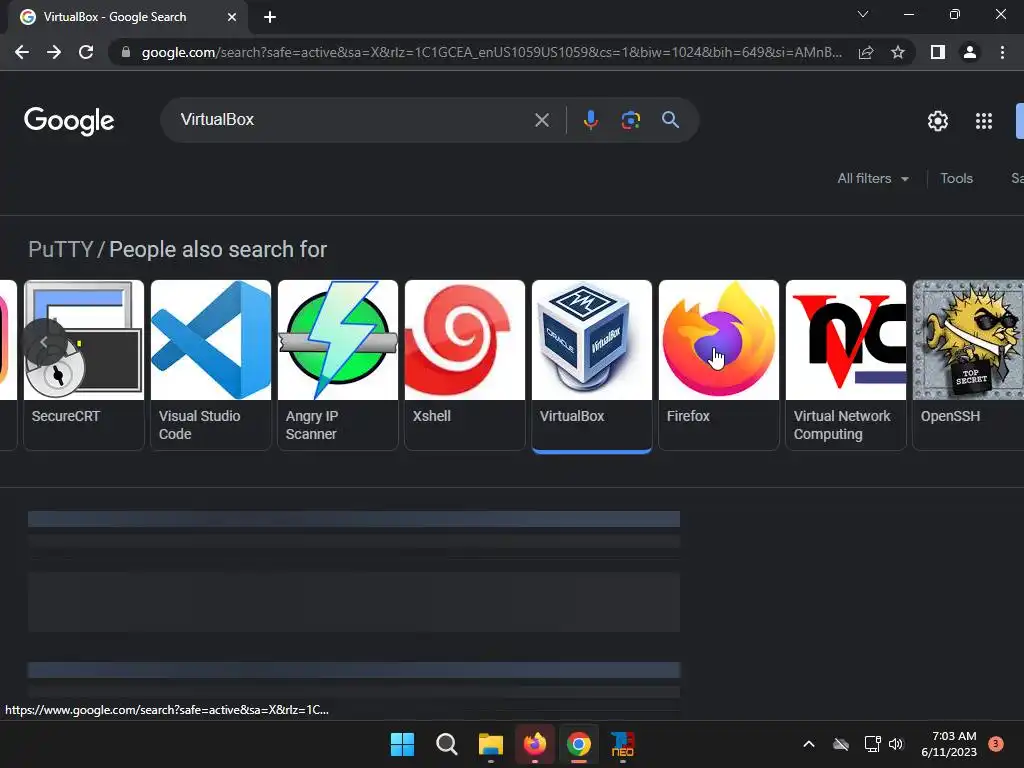
Task: Select the Virtual Network Computing card
Action: (x=846, y=365)
